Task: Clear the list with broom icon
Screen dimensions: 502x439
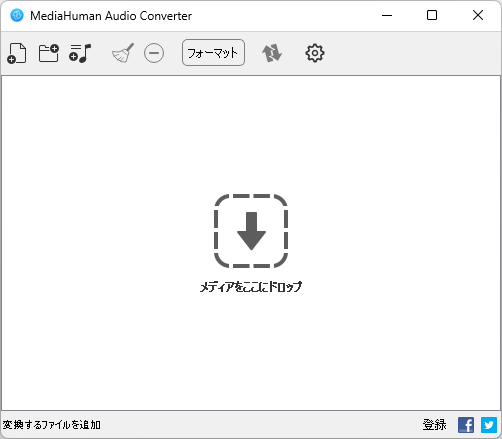Action: 123,53
